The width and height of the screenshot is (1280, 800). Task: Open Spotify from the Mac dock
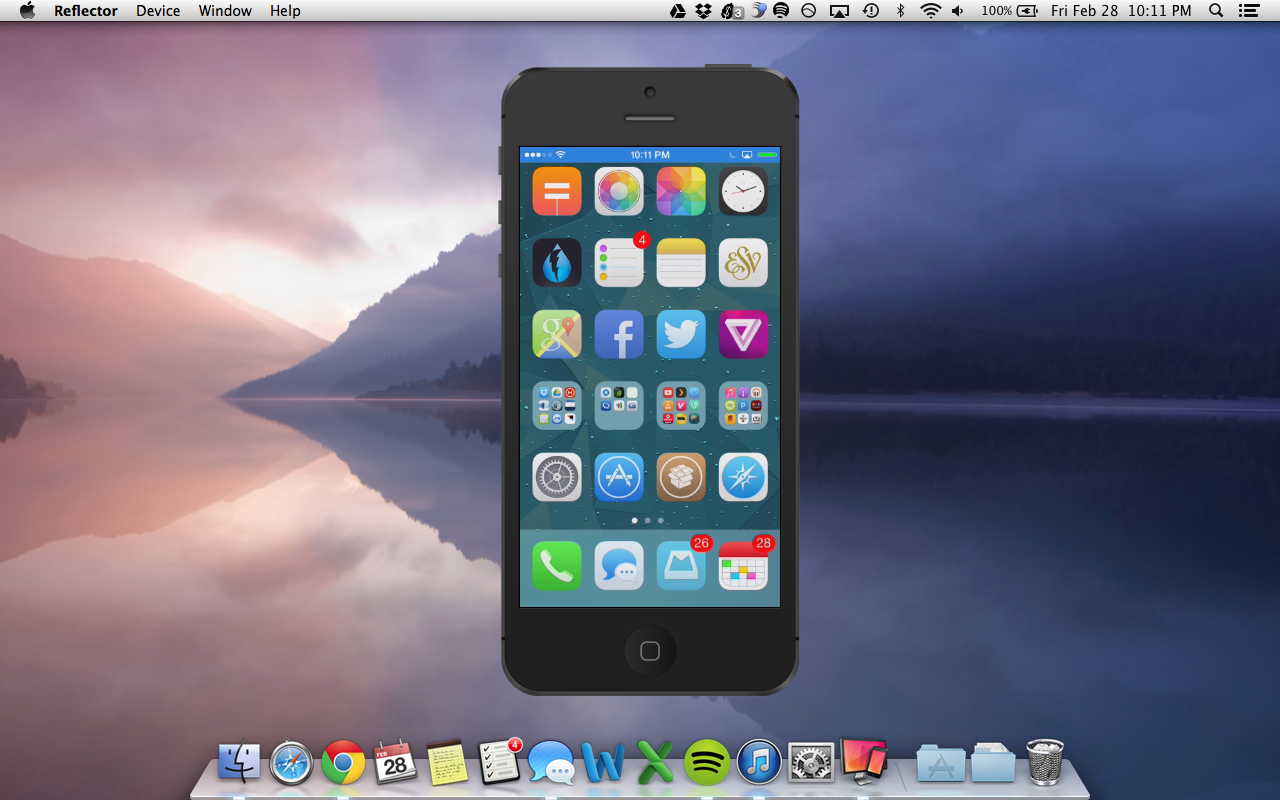pyautogui.click(x=707, y=763)
